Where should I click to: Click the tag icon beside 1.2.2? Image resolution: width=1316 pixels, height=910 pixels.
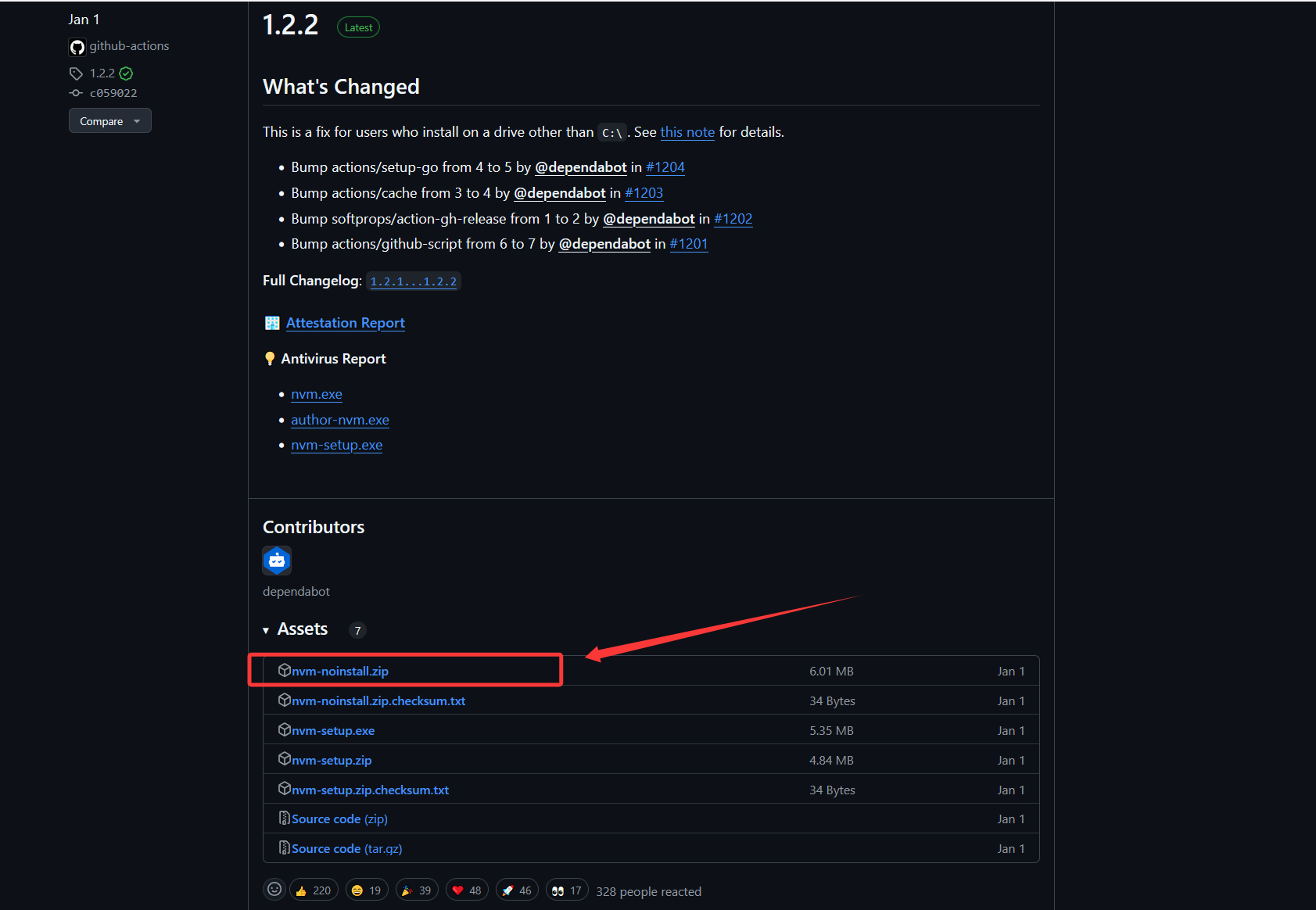(76, 73)
